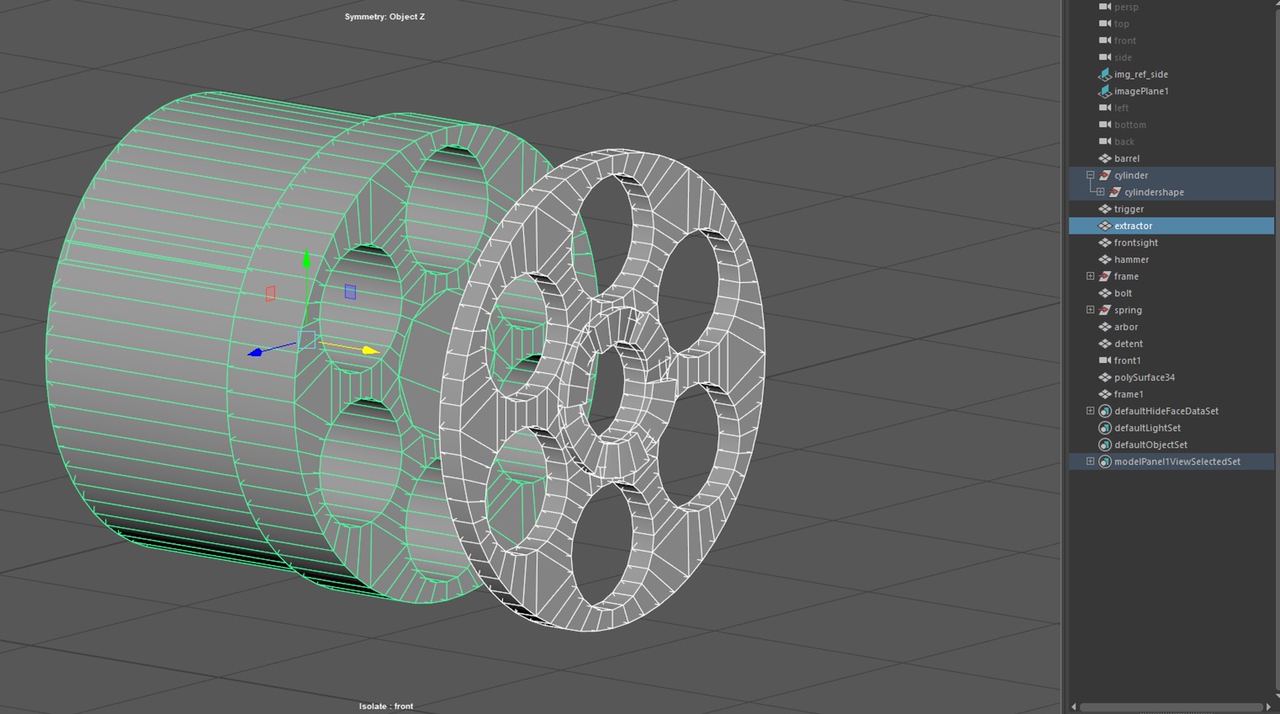Click the bottom camera icon in outliner
This screenshot has height=714, width=1280.
pyautogui.click(x=1105, y=125)
